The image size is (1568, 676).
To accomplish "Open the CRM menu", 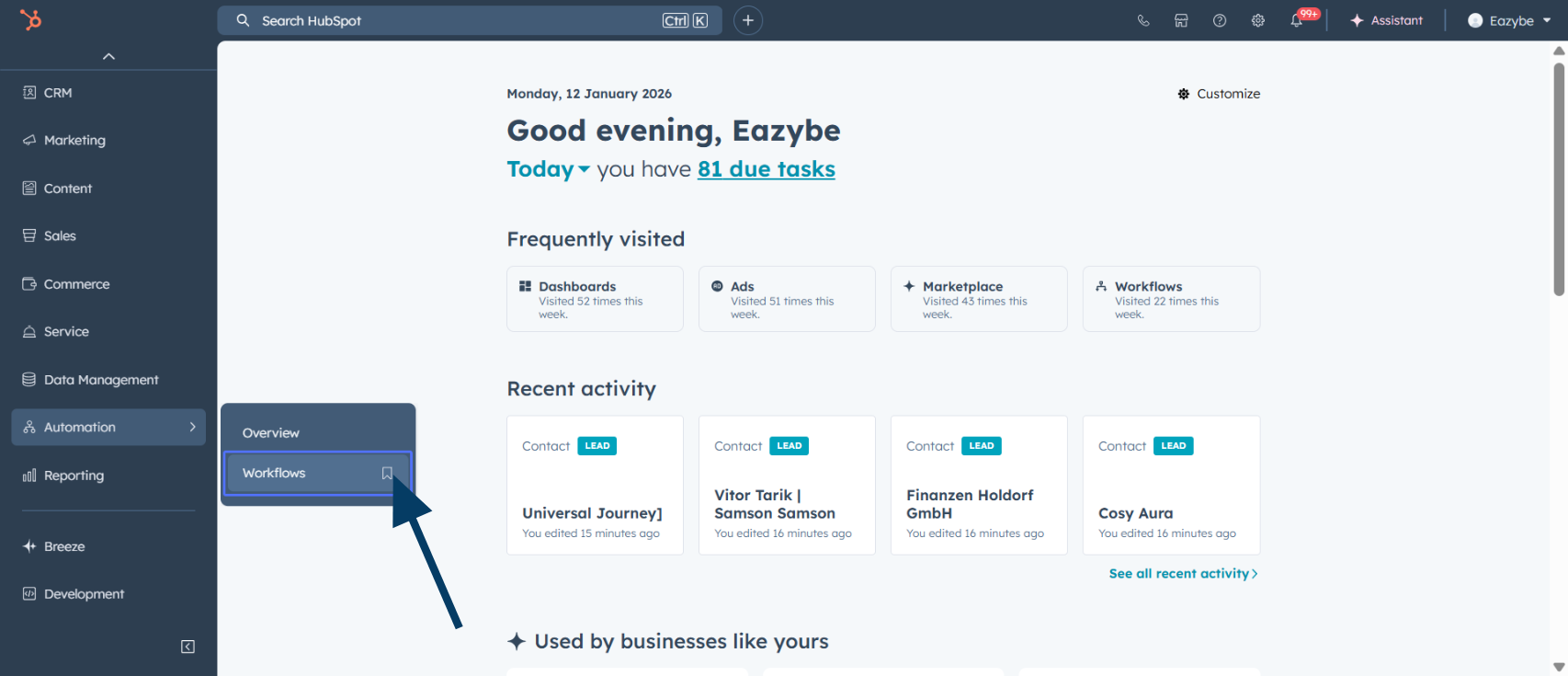I will [108, 93].
